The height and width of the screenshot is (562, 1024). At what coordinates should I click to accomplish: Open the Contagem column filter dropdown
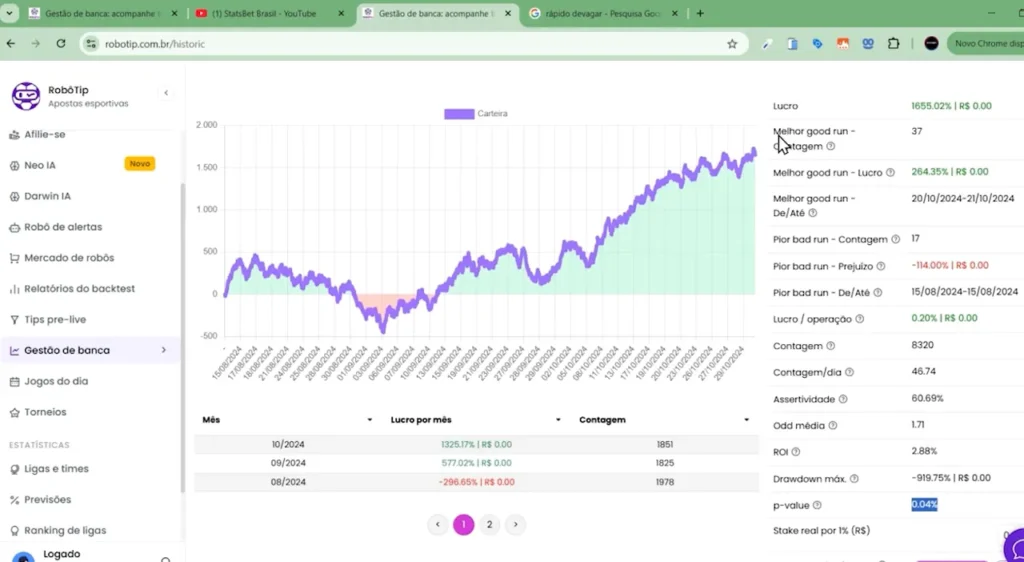pos(746,420)
